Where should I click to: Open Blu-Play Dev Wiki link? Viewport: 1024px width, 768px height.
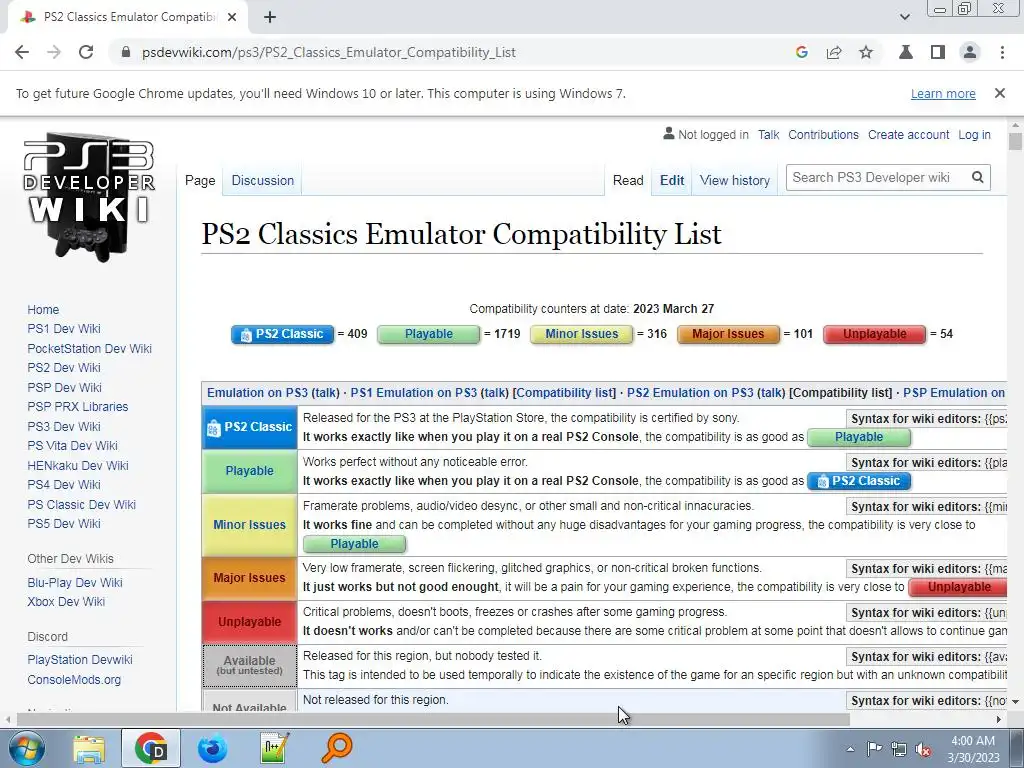pyautogui.click(x=75, y=583)
